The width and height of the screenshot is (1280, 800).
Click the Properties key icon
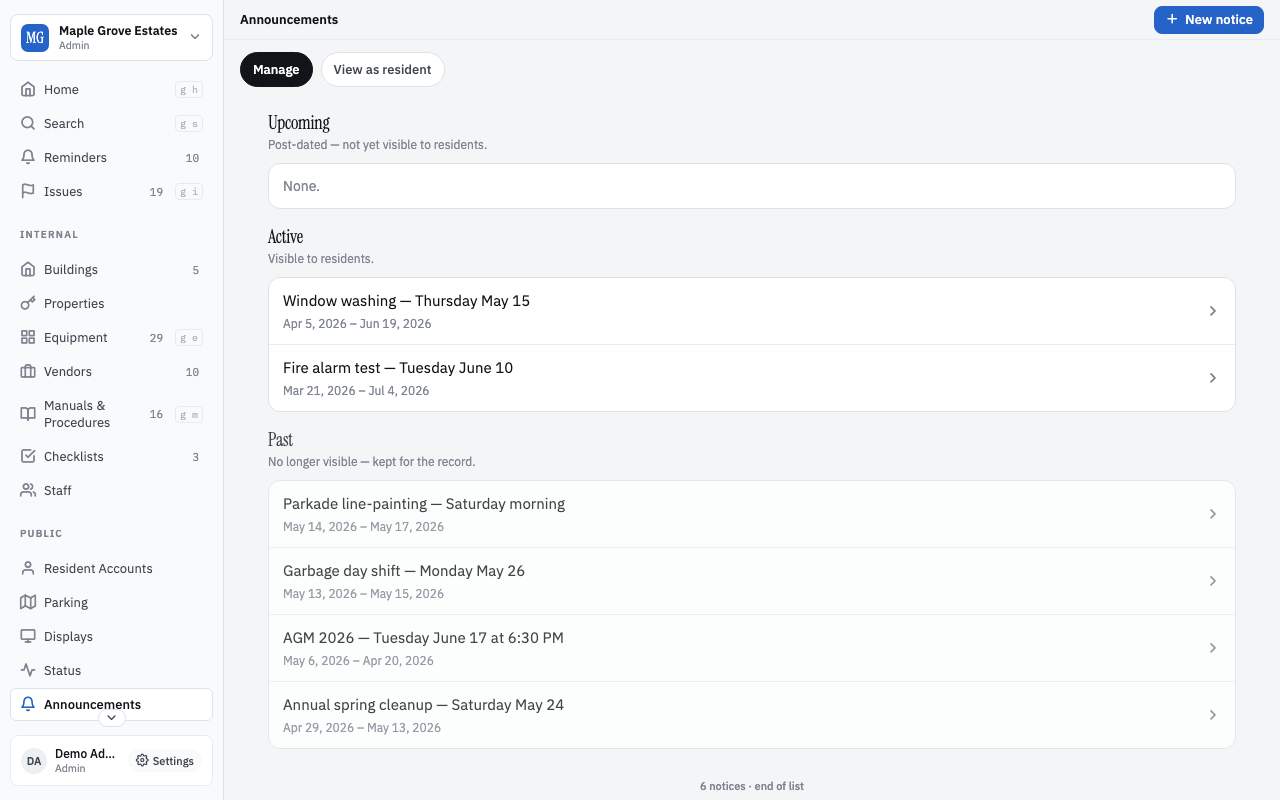(x=28, y=303)
